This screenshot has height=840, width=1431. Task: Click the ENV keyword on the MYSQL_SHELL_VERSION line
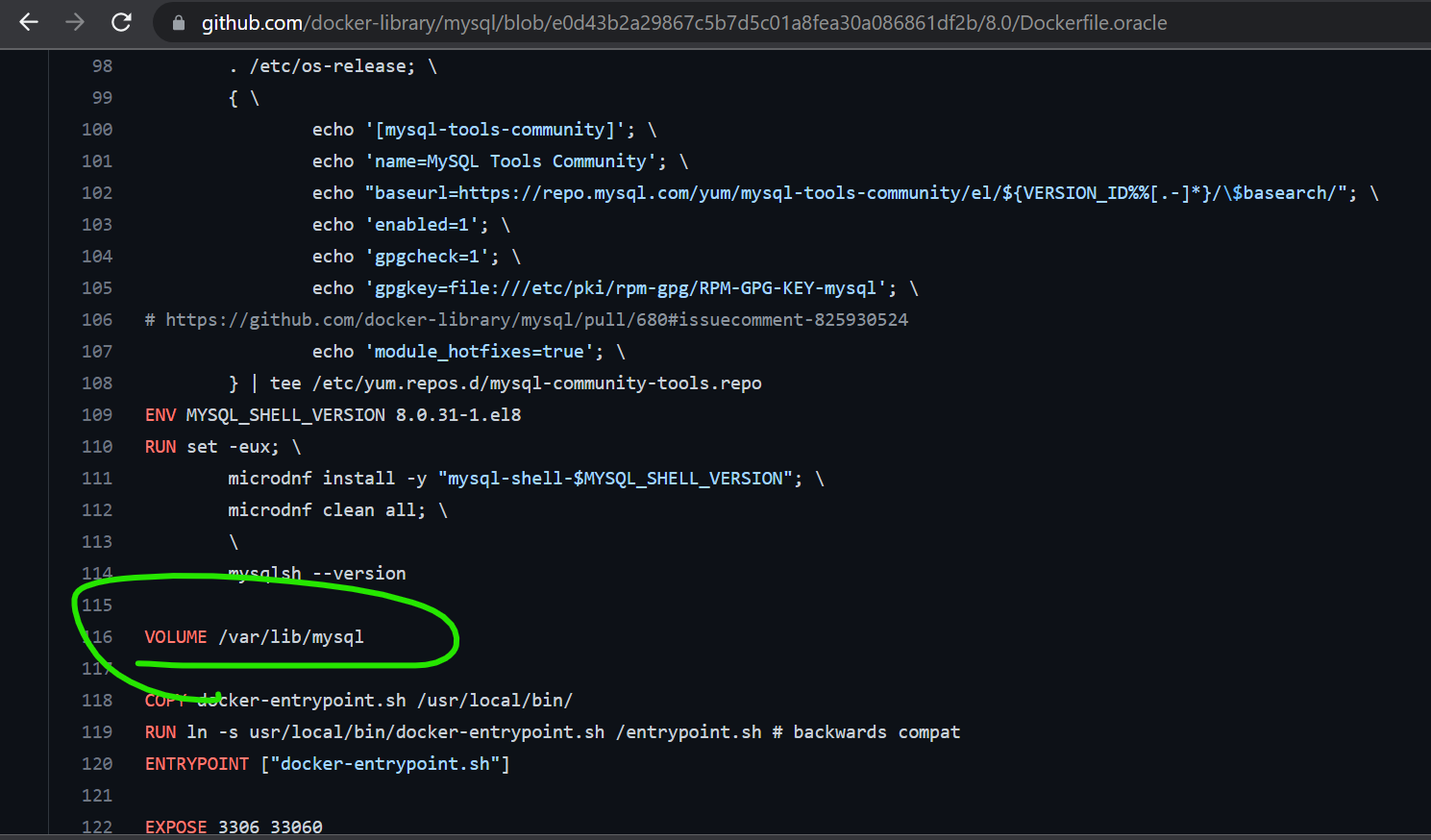(160, 415)
